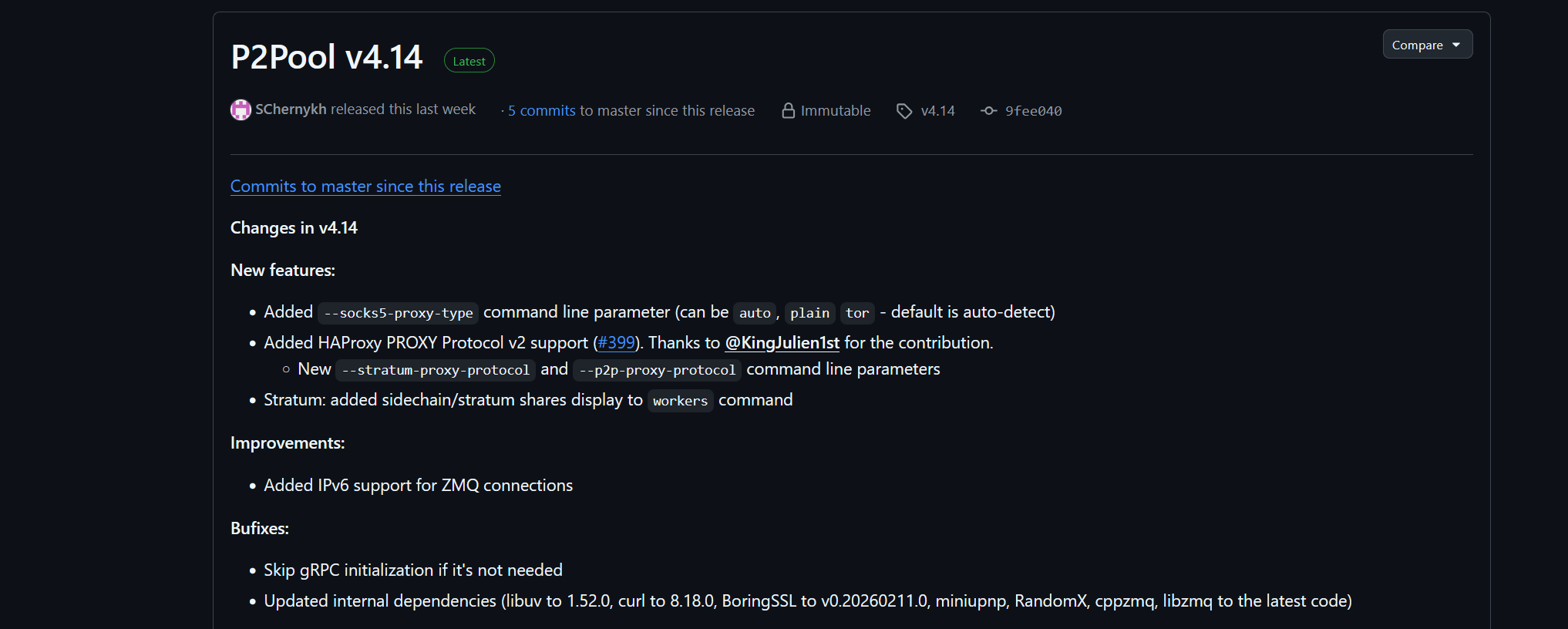Click the commit icon beside 9fee040

[x=988, y=111]
